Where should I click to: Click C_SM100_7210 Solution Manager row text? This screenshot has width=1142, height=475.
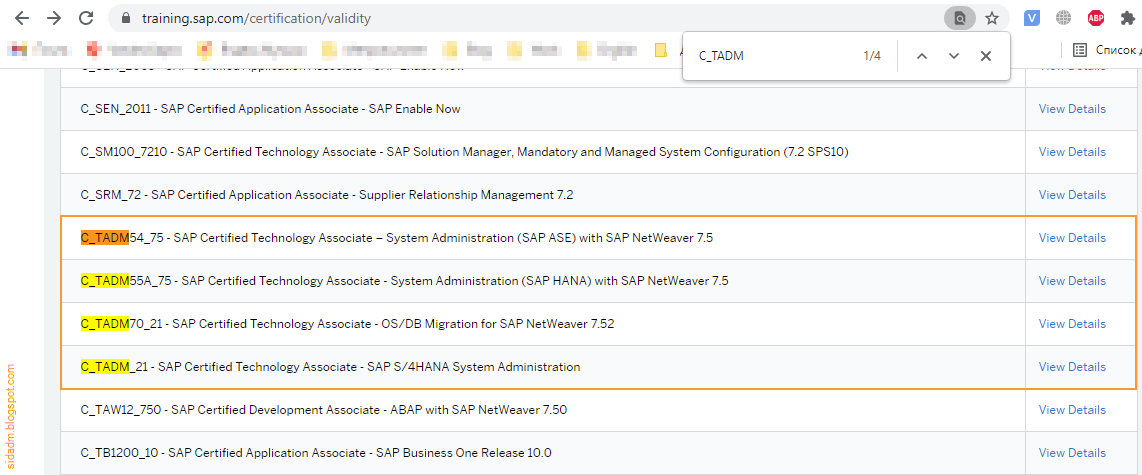click(465, 152)
